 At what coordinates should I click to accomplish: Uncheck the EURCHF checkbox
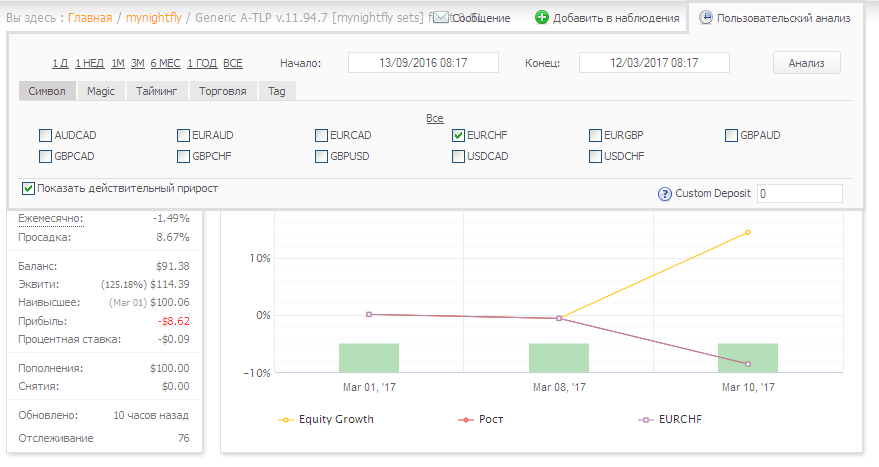[x=458, y=135]
